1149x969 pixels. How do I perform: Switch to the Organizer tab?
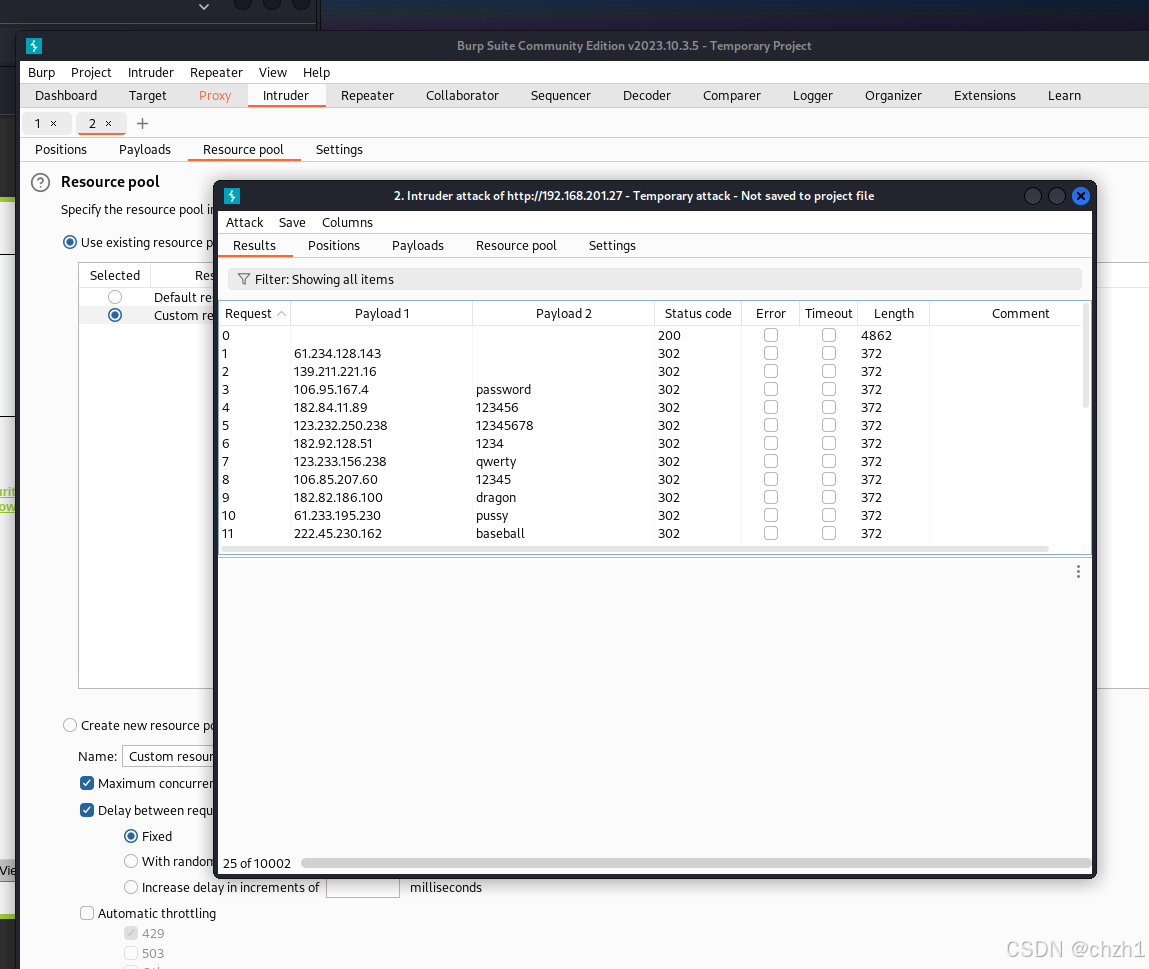point(893,95)
